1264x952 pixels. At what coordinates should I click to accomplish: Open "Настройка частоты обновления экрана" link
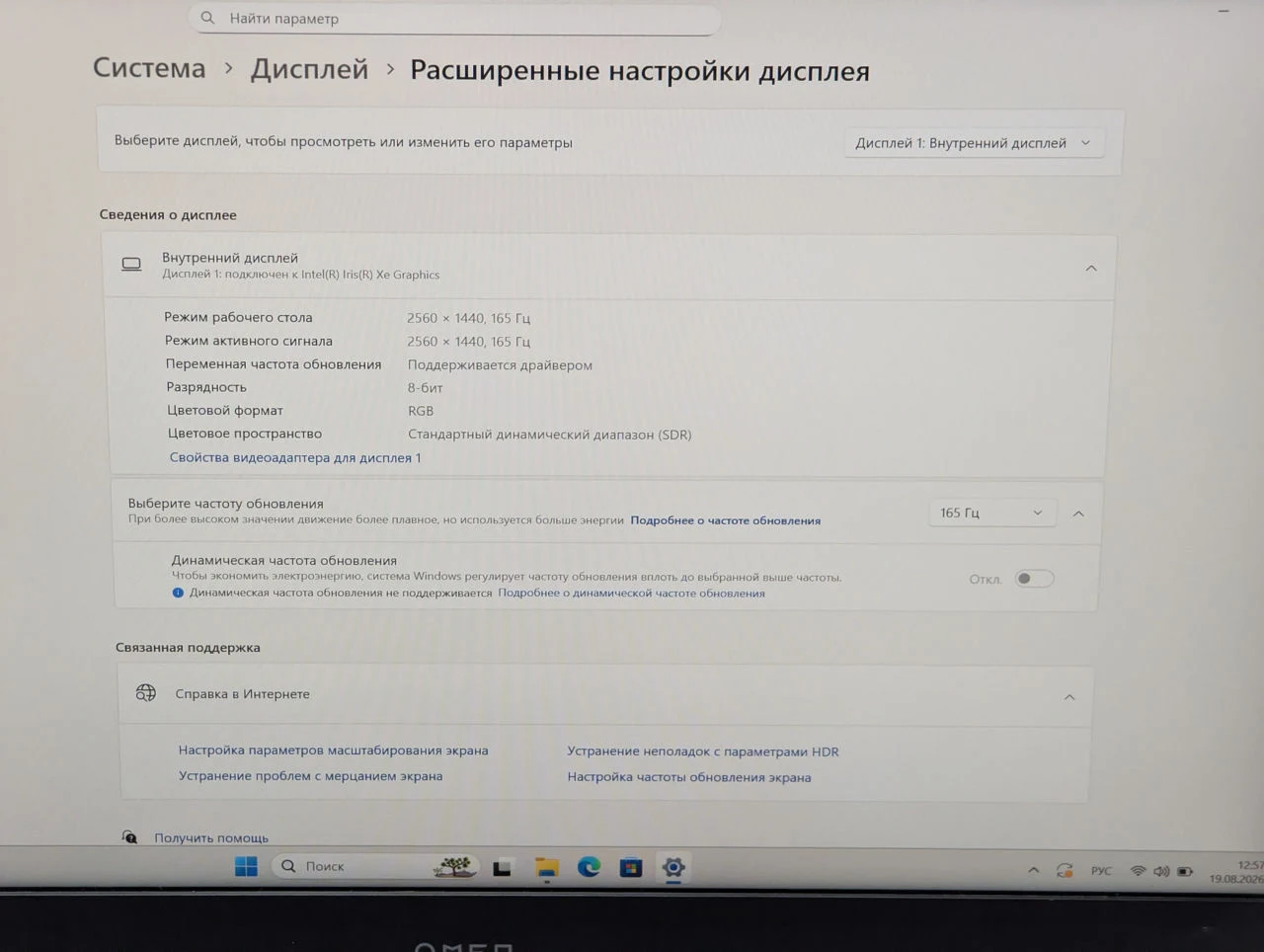[689, 777]
